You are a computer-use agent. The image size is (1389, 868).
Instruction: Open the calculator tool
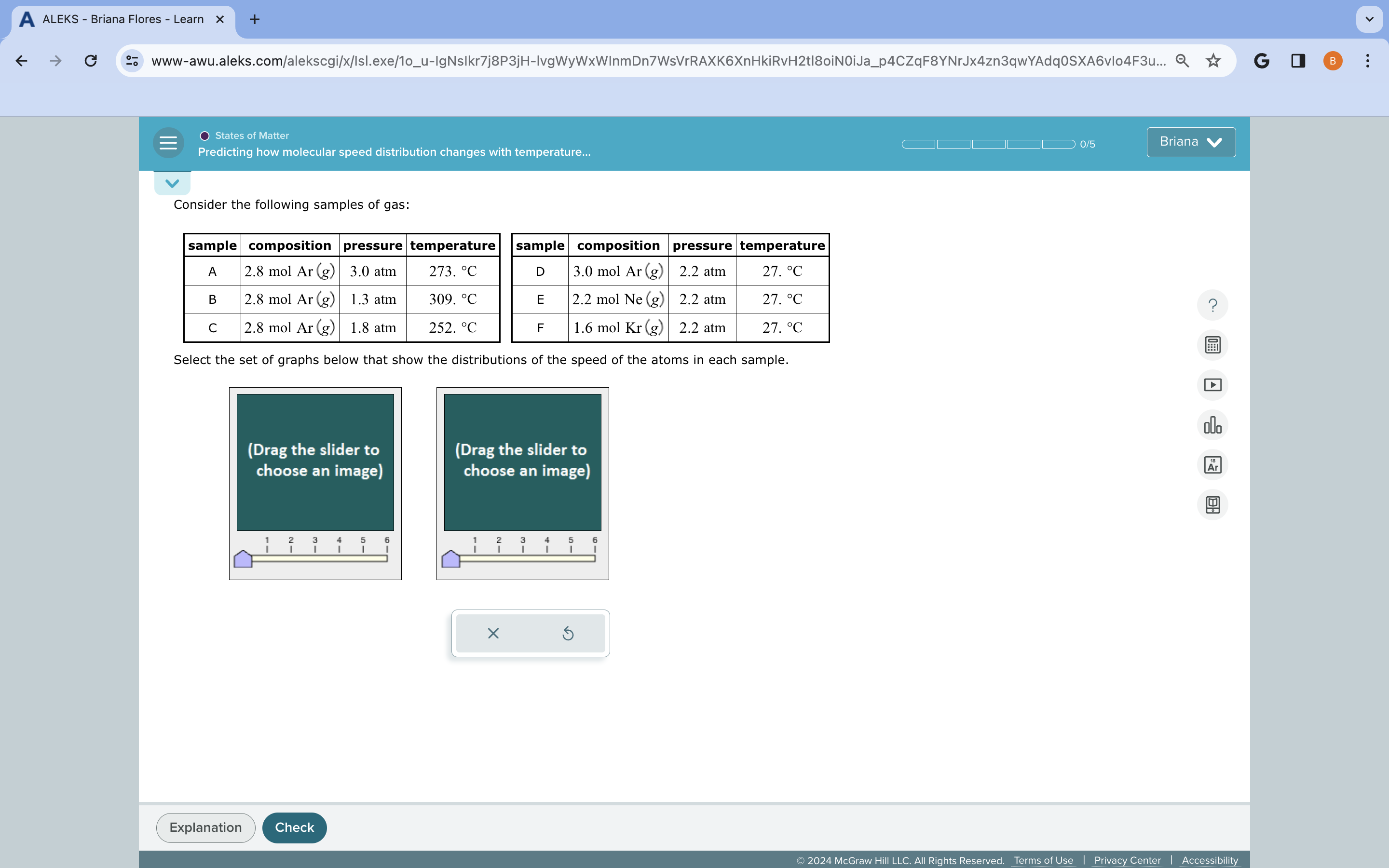[1212, 345]
